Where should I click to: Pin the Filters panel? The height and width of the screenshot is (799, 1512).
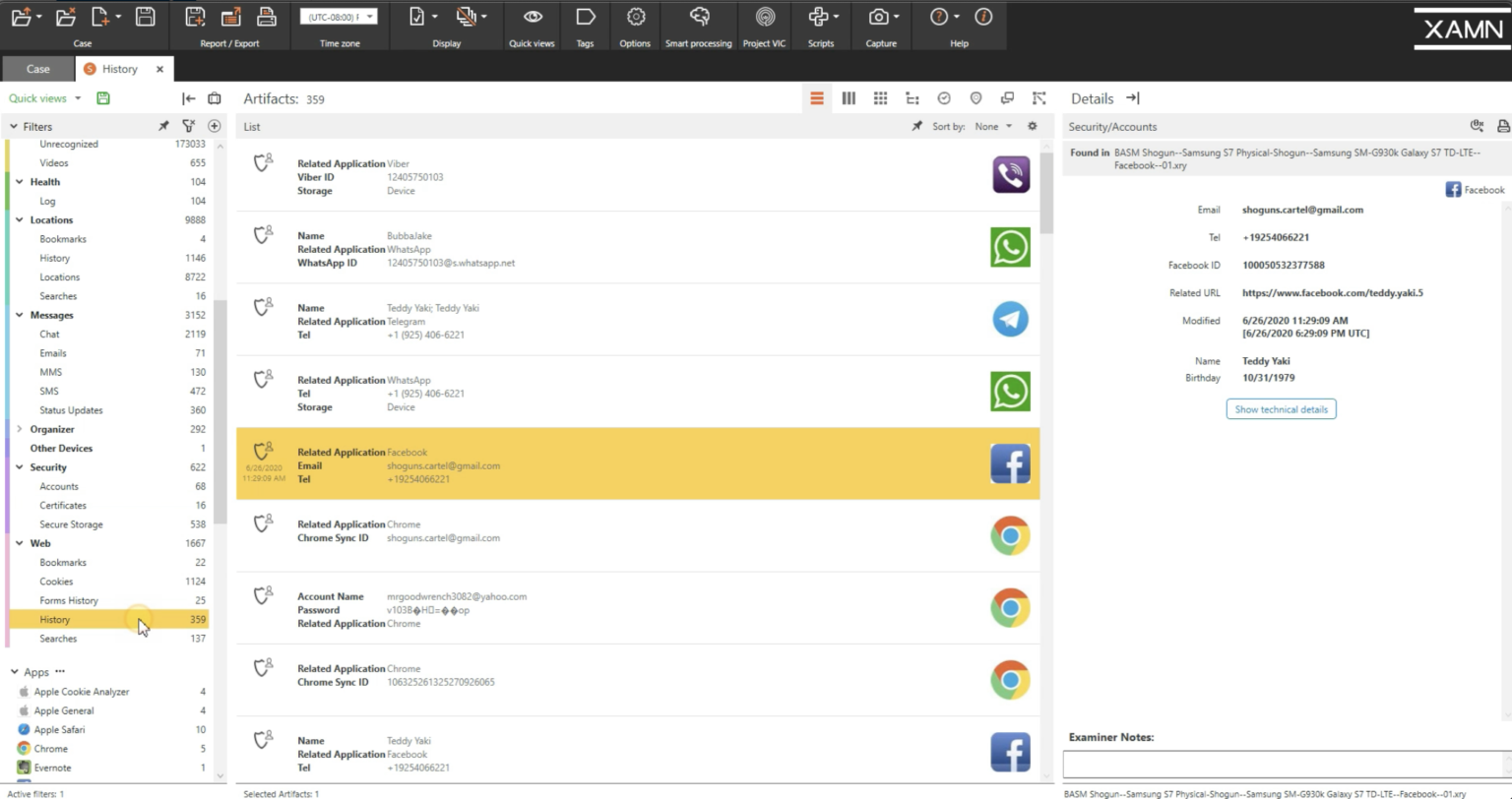coord(164,126)
